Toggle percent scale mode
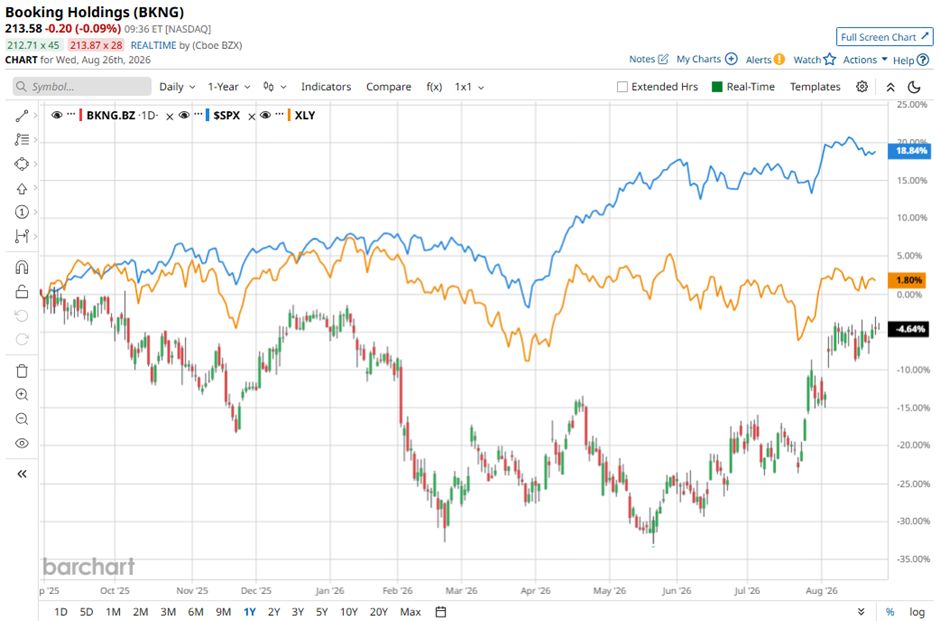 click(890, 611)
